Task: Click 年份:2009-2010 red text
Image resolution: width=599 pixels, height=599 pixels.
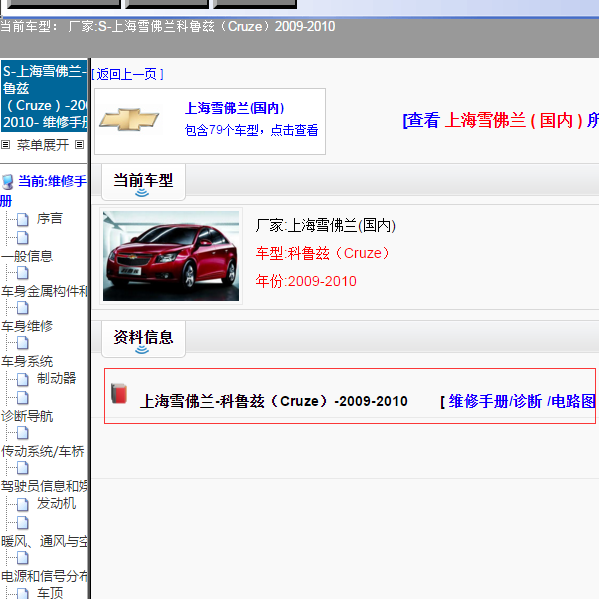Action: 306,281
